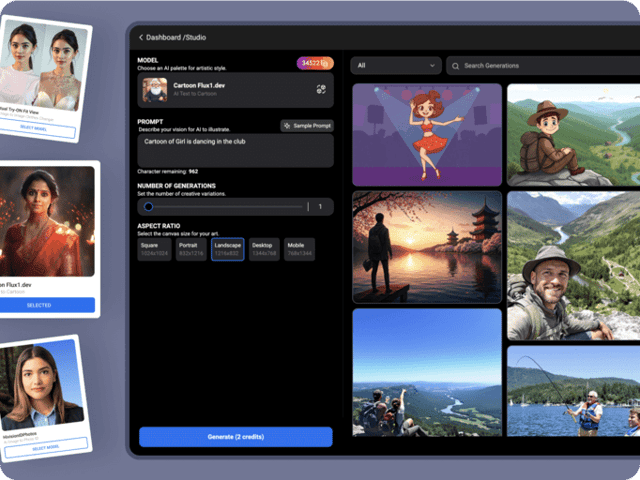Image resolution: width=640 pixels, height=480 pixels.
Task: Click the generations count value box showing 1
Action: 320,207
